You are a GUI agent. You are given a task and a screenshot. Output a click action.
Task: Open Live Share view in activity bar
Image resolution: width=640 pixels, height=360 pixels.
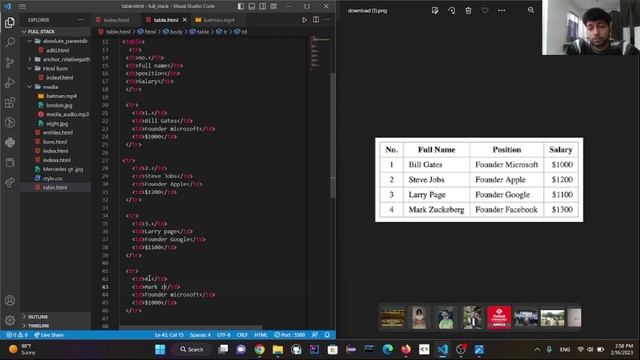point(10,182)
